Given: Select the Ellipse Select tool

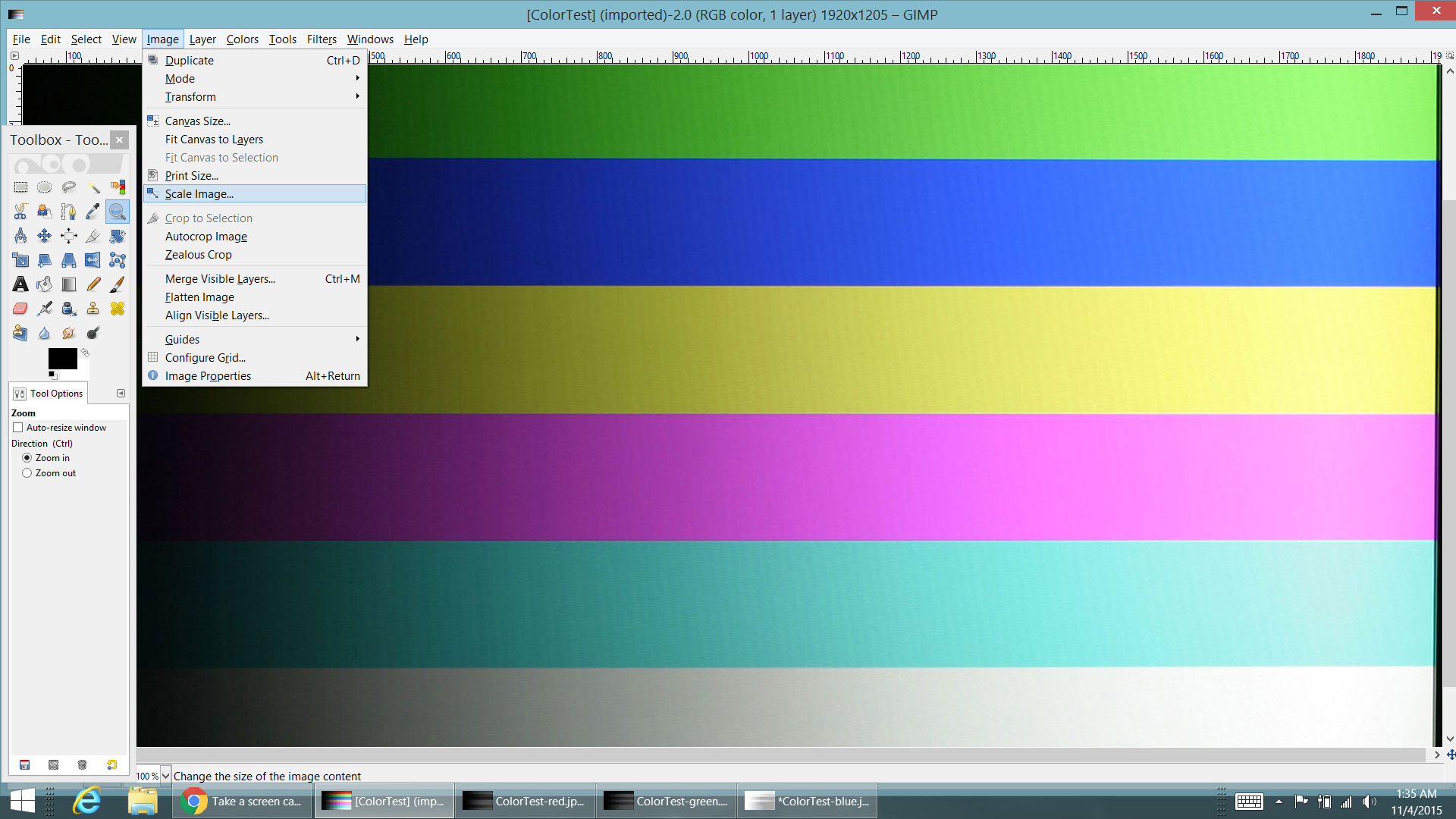Looking at the screenshot, I should 45,187.
